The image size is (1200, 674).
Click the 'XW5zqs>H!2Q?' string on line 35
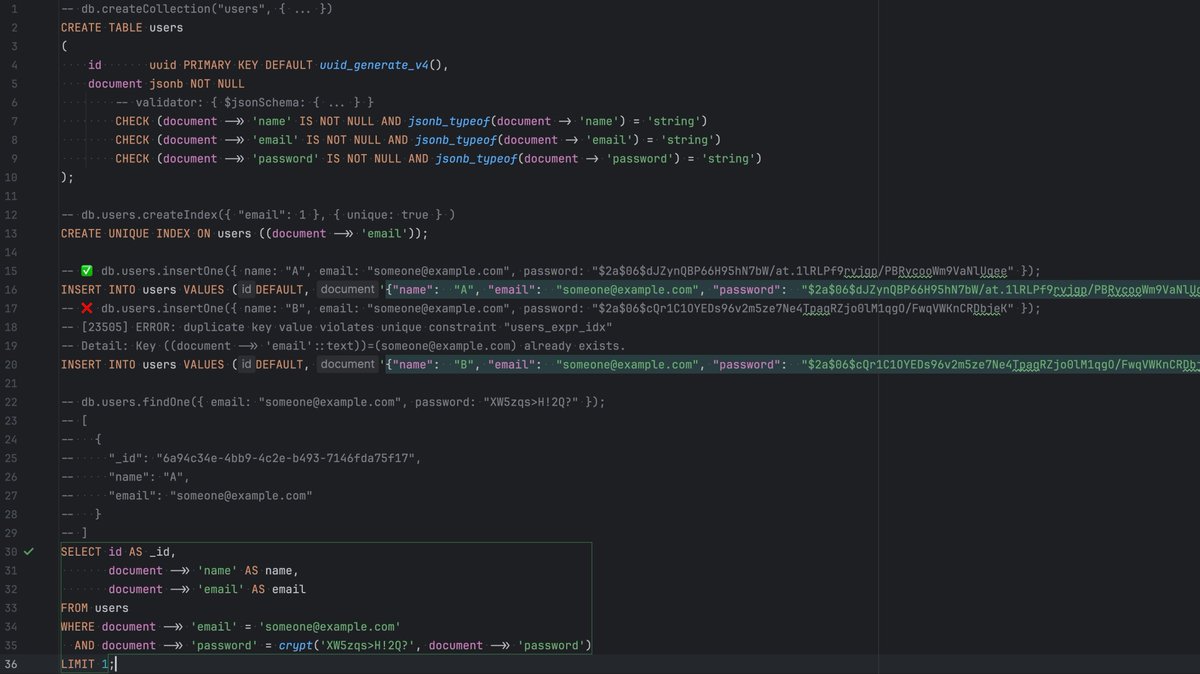pyautogui.click(x=367, y=645)
